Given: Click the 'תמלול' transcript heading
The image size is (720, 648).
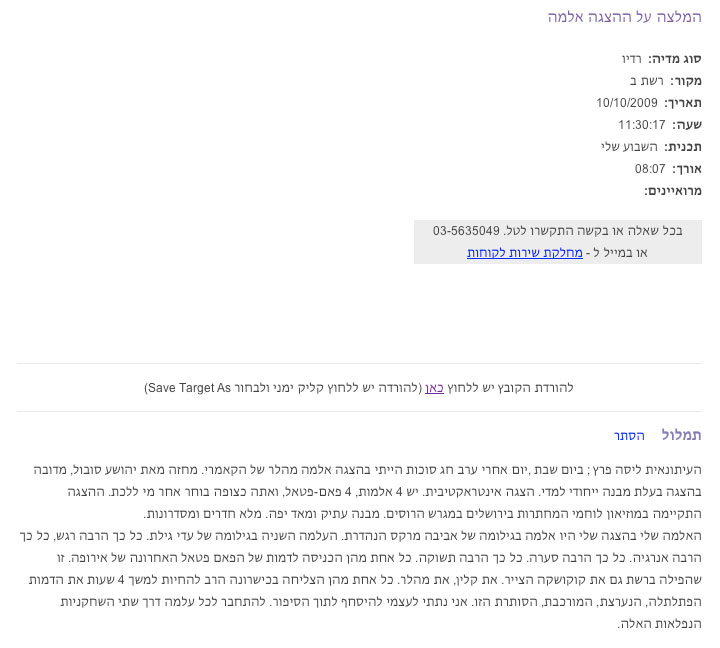Looking at the screenshot, I should tap(681, 435).
